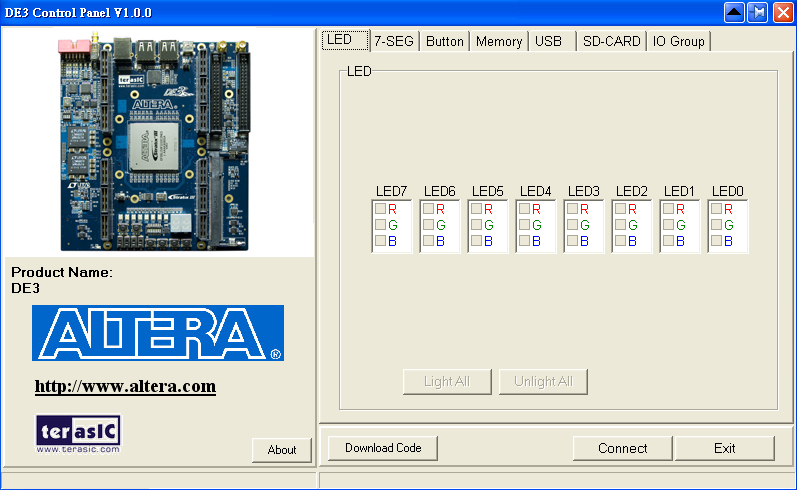This screenshot has width=797, height=490.
Task: Enable the LED0 B checkbox
Action: point(716,240)
